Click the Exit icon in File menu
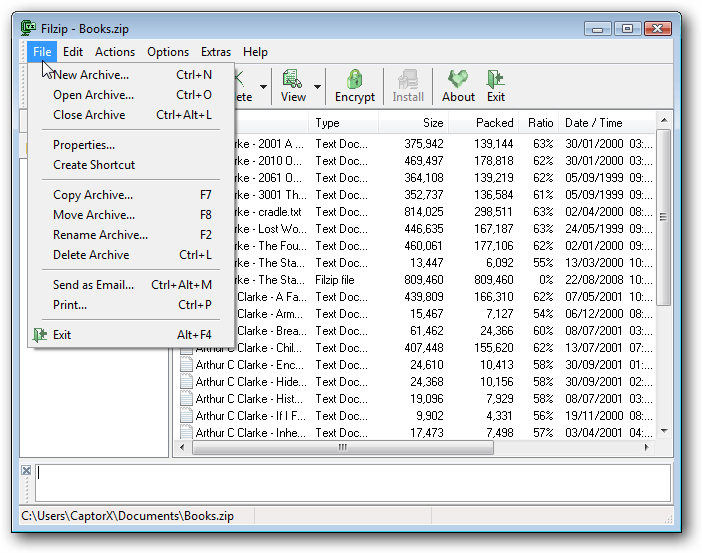The width and height of the screenshot is (702, 553). point(40,334)
